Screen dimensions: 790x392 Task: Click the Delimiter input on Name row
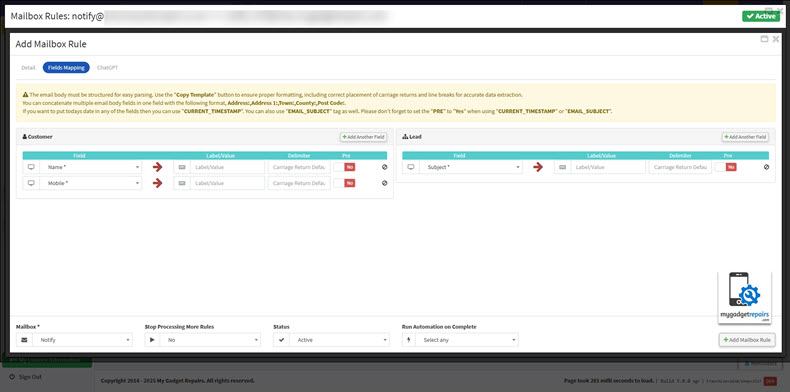point(299,167)
